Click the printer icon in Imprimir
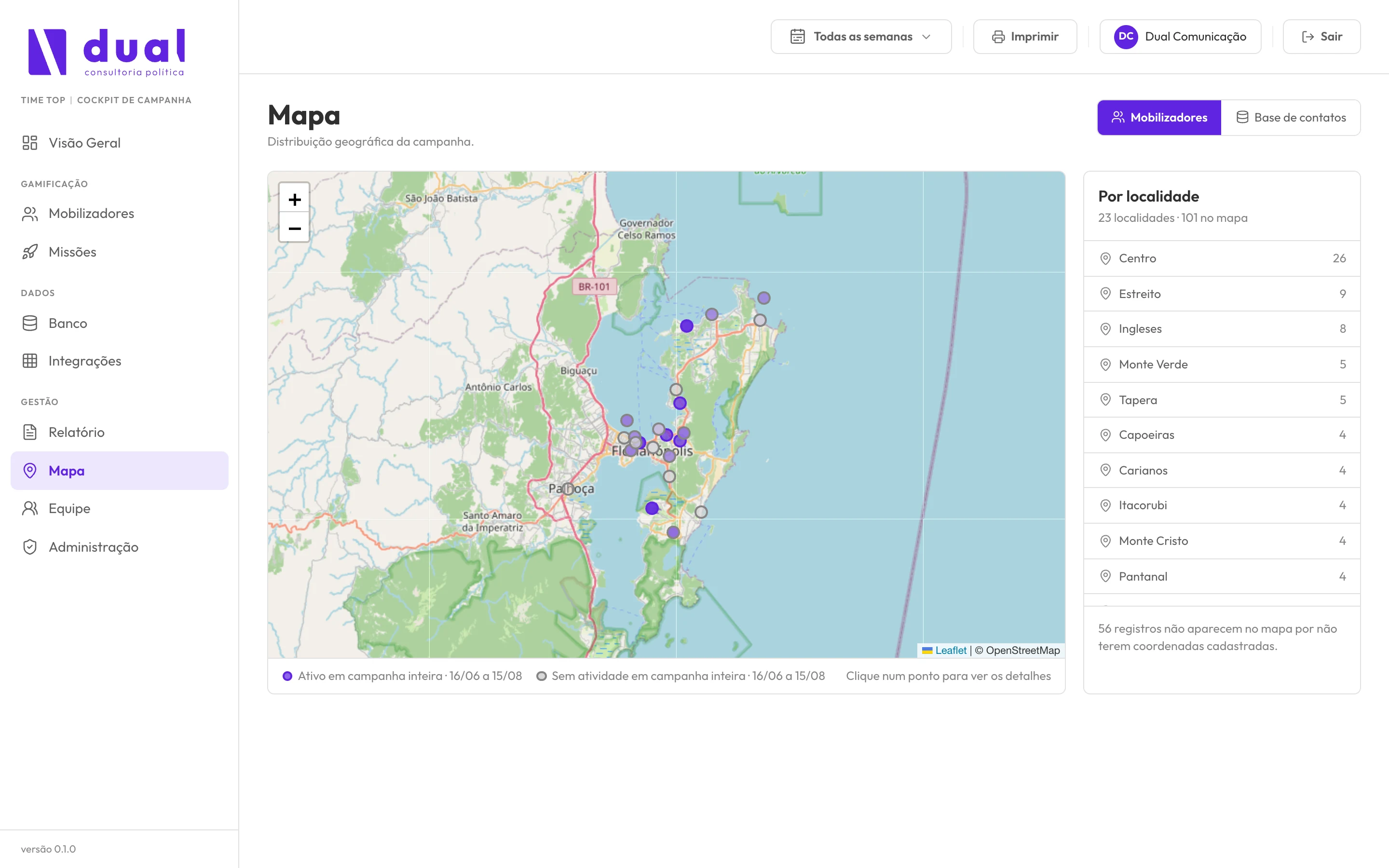Image resolution: width=1389 pixels, height=868 pixels. tap(998, 37)
